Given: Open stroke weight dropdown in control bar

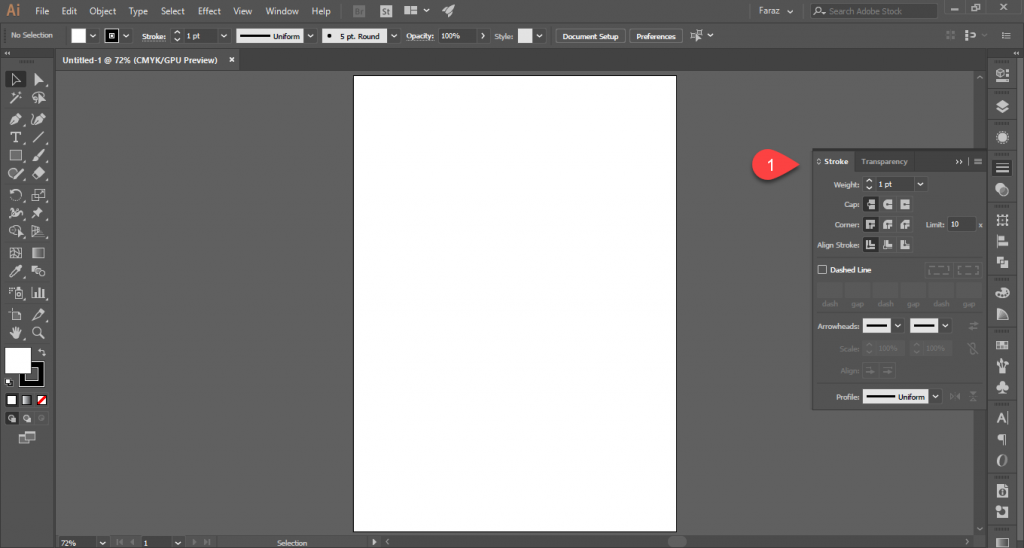Looking at the screenshot, I should pyautogui.click(x=224, y=36).
